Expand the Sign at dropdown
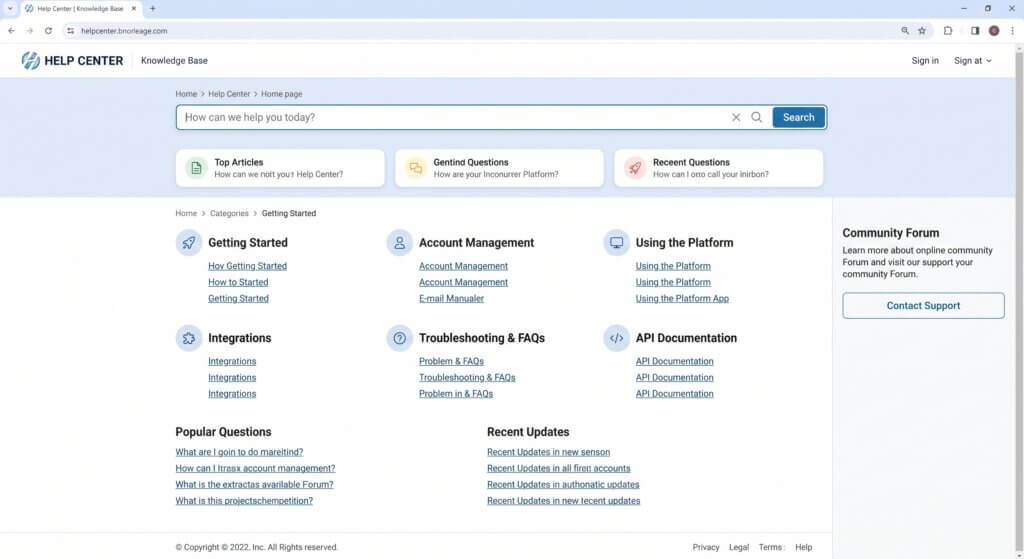This screenshot has width=1024, height=559. point(972,61)
